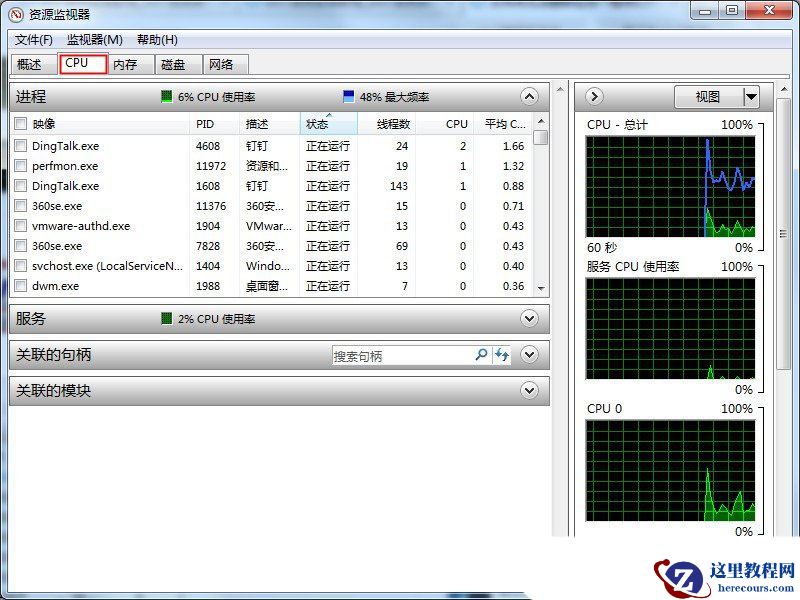This screenshot has width=800, height=600.
Task: Collapse the 进程 section
Action: (x=529, y=97)
